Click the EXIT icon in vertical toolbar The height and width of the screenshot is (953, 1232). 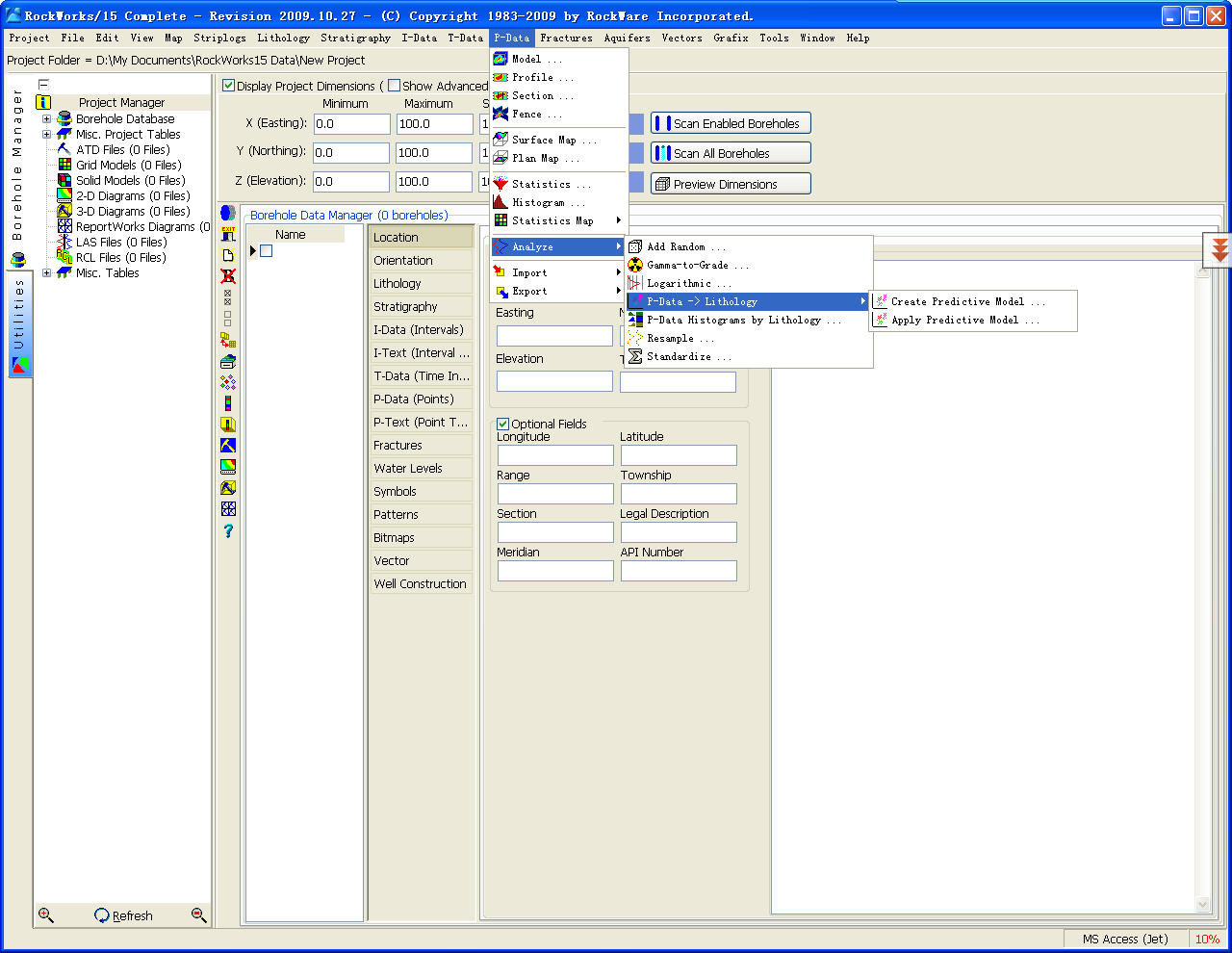coord(228,234)
